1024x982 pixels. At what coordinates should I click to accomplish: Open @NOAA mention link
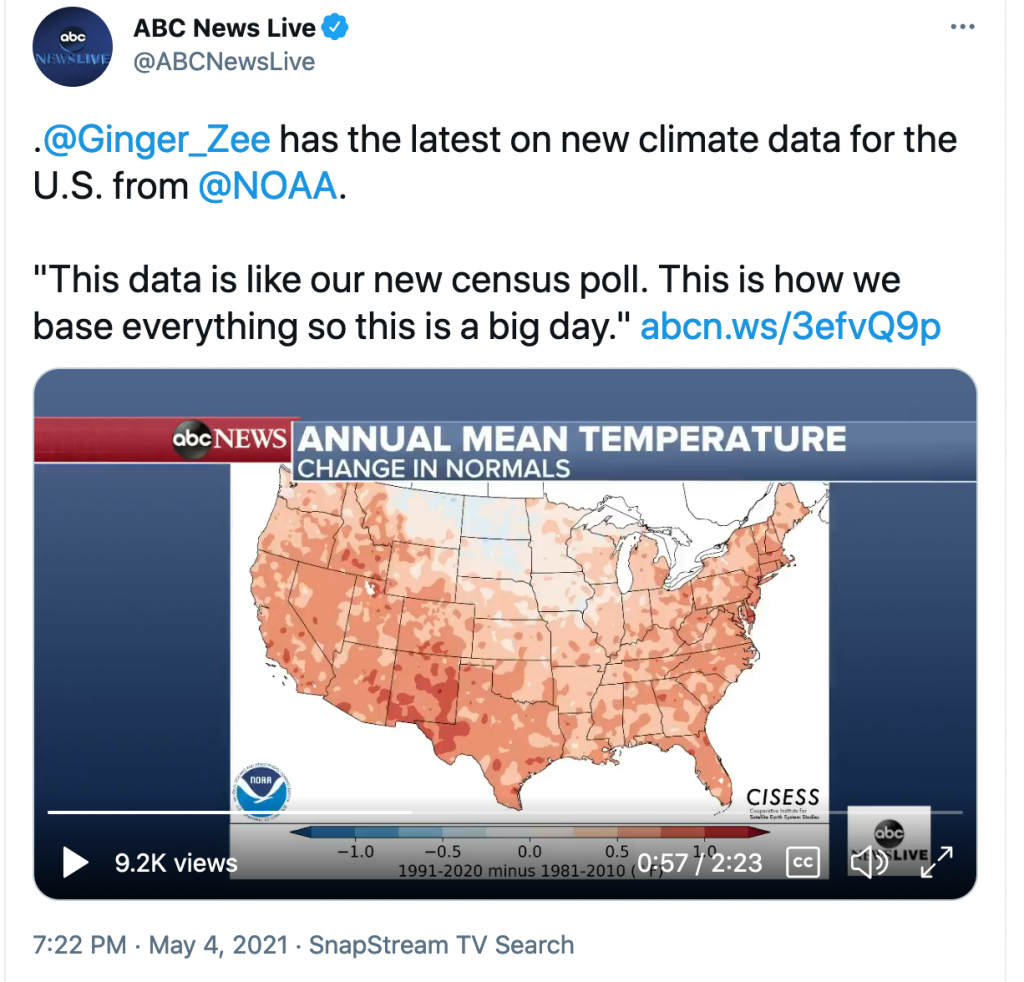(x=268, y=185)
